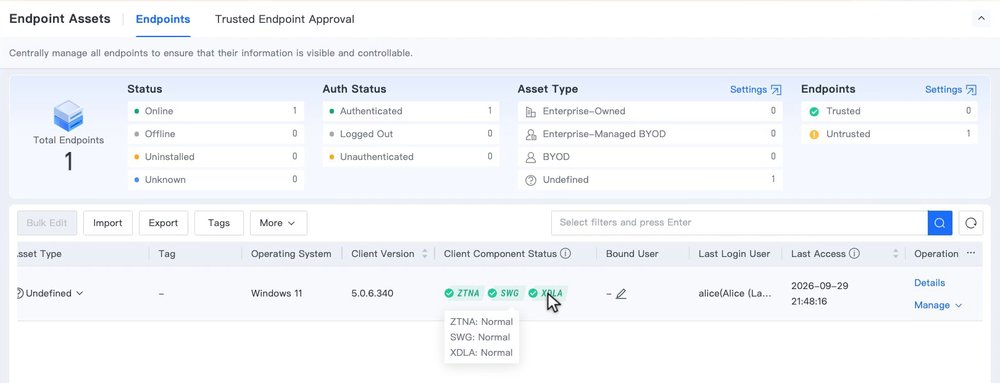Focus the Select filters search field
1000x383 pixels.
[739, 222]
